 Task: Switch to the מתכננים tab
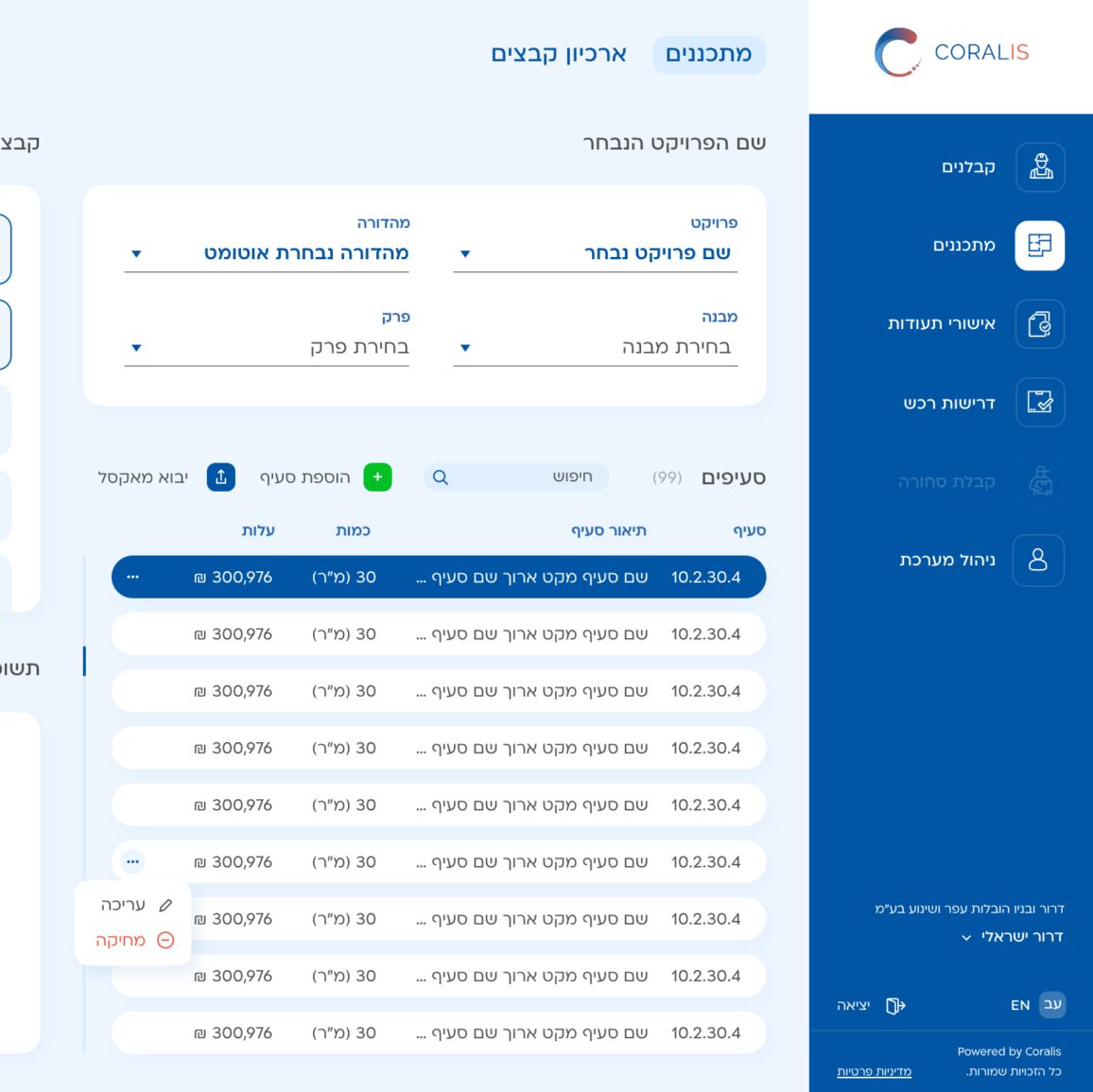pyautogui.click(x=709, y=54)
